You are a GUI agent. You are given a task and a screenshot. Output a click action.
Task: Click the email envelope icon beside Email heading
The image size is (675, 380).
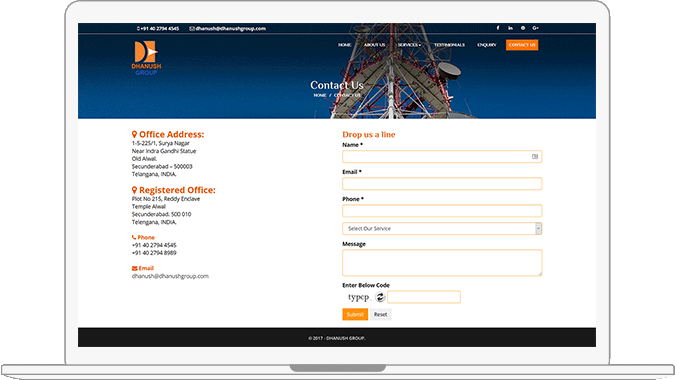134,268
